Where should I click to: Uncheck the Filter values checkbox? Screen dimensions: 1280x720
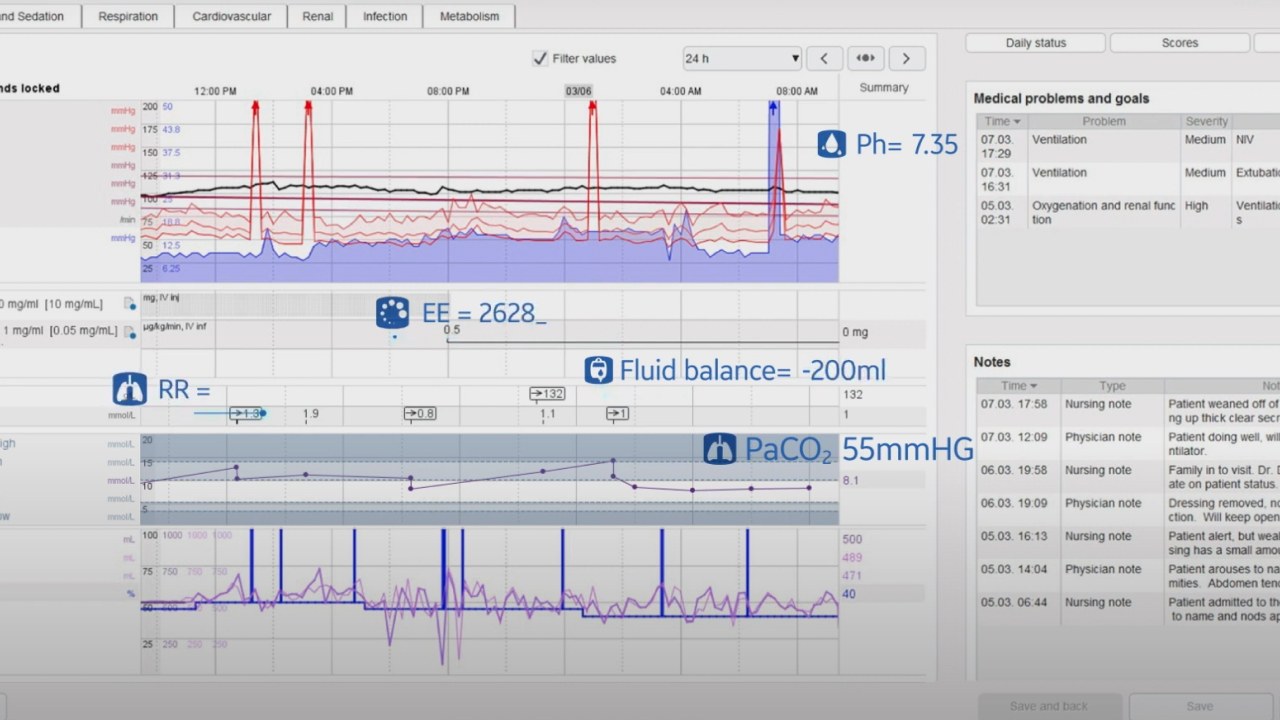[x=540, y=59]
